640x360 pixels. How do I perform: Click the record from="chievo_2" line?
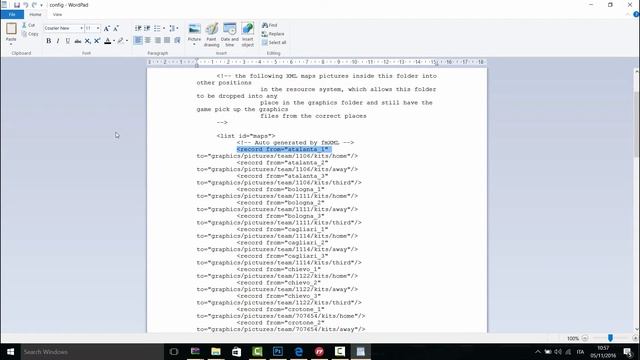pos(279,282)
